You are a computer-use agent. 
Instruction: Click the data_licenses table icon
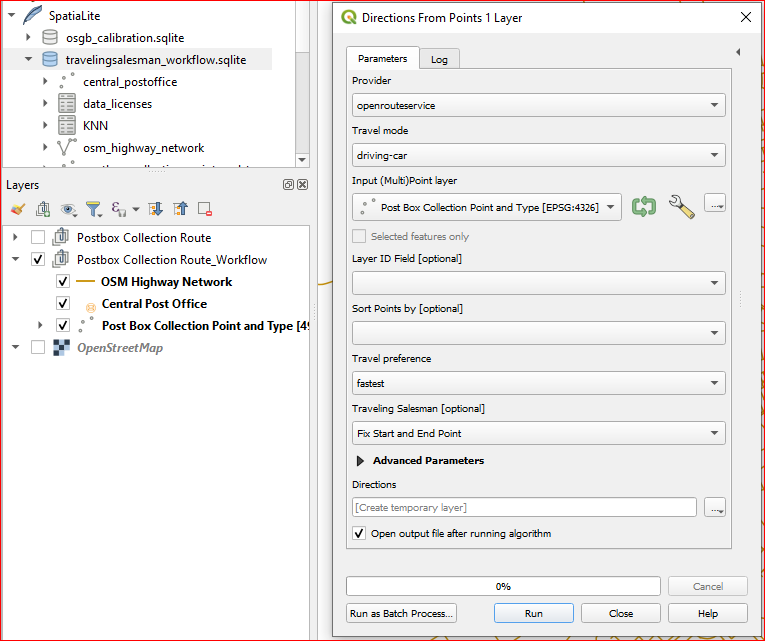[x=67, y=103]
